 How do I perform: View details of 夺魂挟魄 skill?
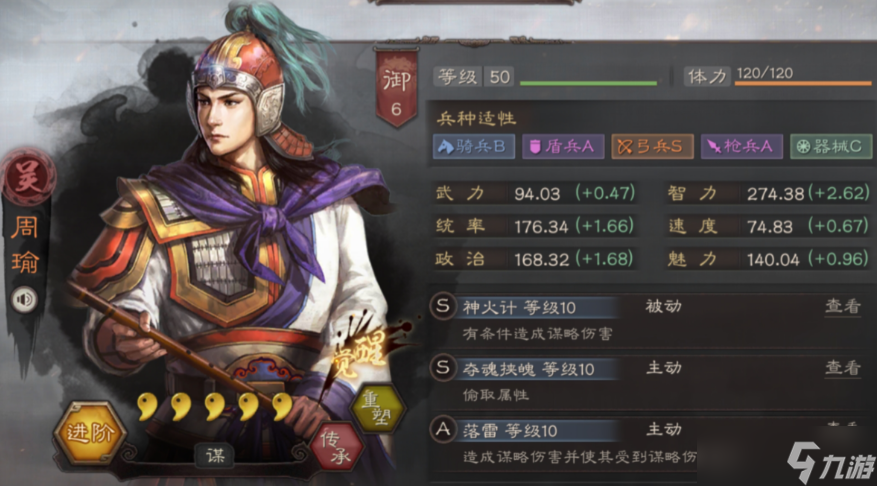(x=843, y=368)
